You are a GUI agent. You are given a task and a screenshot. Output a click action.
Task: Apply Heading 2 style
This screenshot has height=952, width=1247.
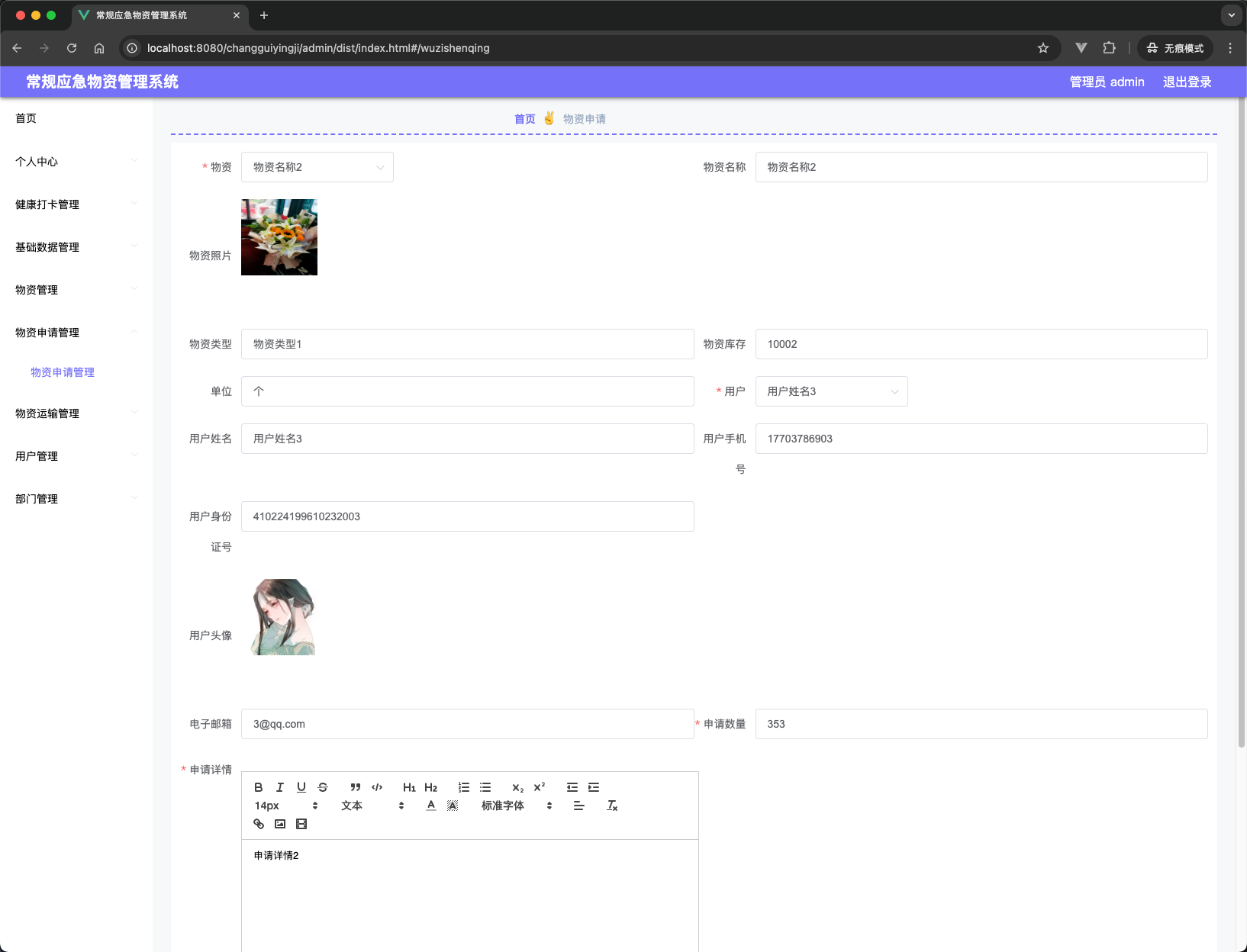pyautogui.click(x=430, y=787)
